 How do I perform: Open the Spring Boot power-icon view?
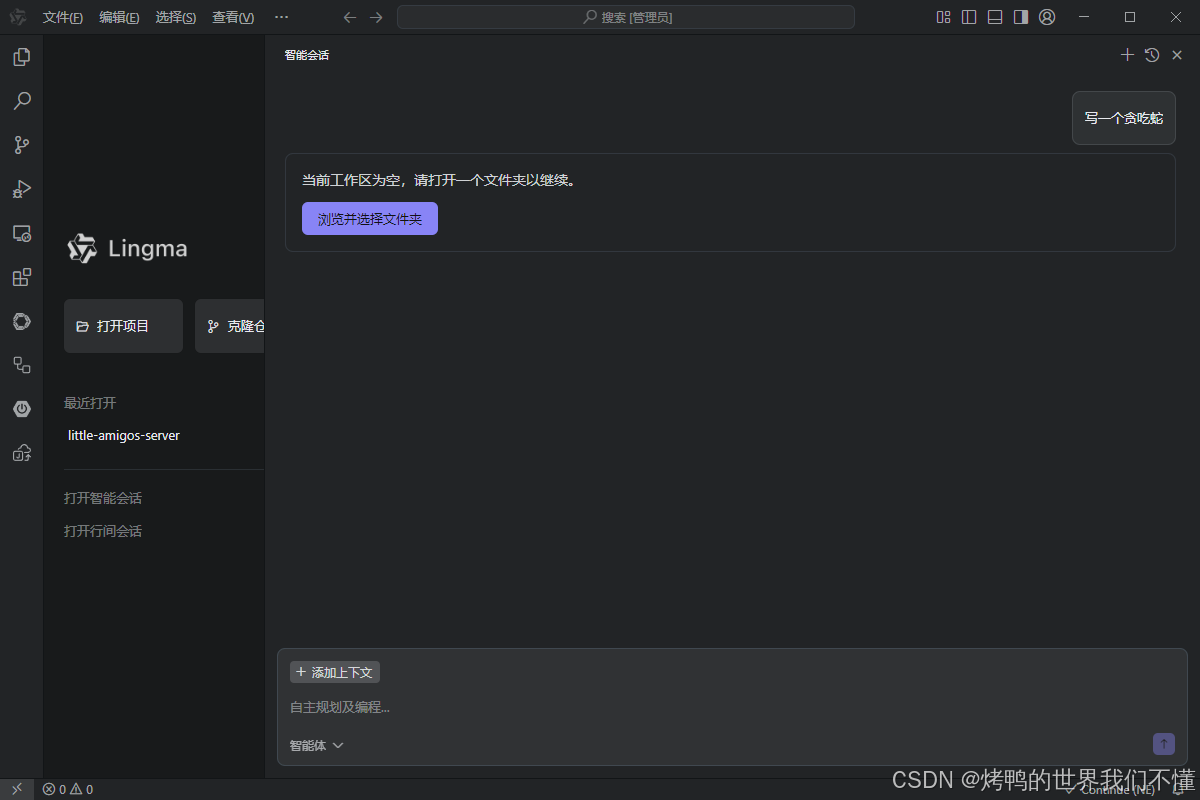tap(21, 409)
